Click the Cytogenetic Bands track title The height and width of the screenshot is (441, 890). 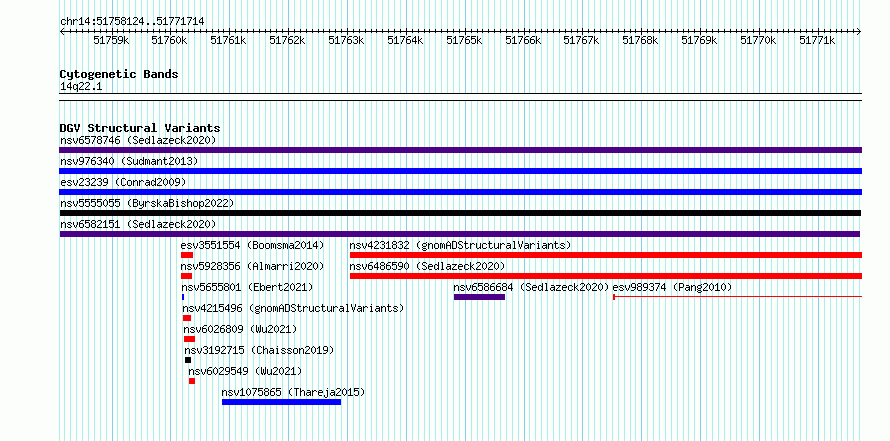pyautogui.click(x=119, y=74)
